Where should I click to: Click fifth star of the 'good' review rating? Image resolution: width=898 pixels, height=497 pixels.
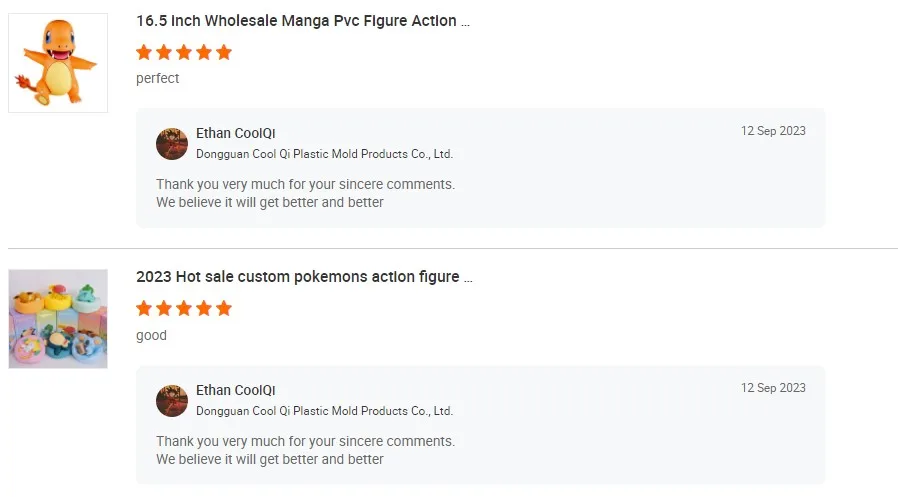(224, 308)
